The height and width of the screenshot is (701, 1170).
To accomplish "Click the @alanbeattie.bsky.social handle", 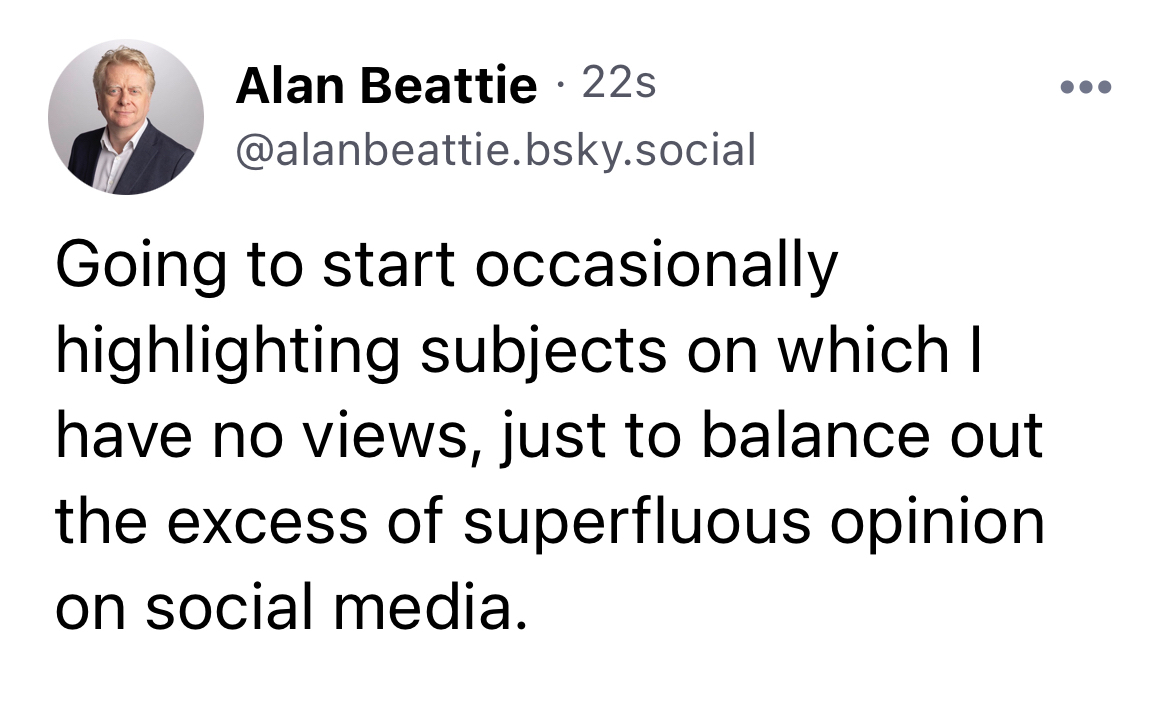I will [x=495, y=150].
